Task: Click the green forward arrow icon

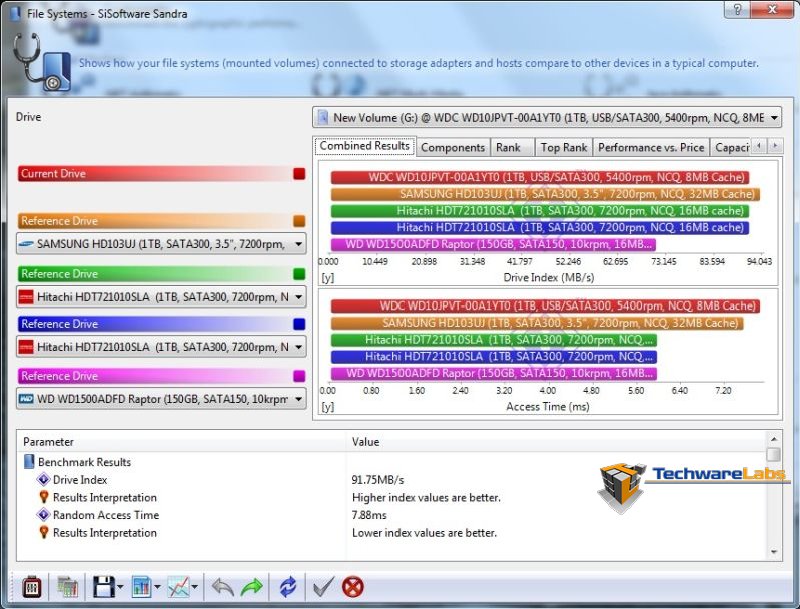Action: pos(252,587)
